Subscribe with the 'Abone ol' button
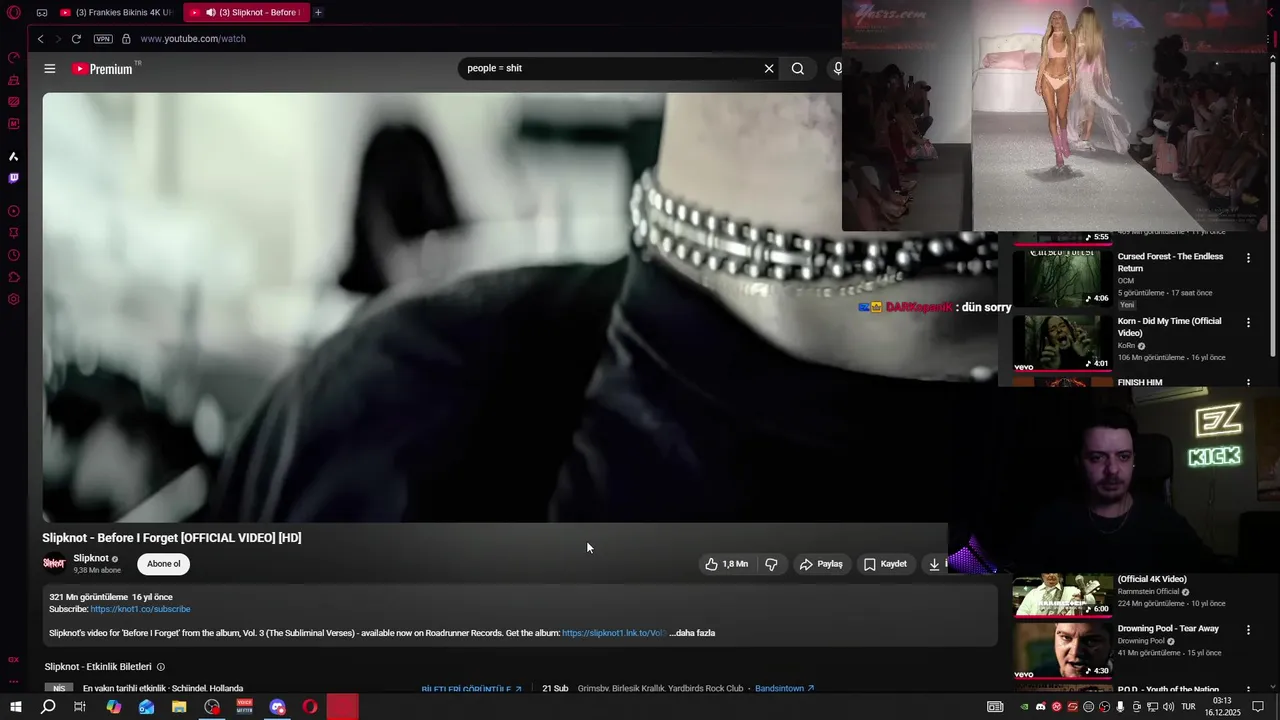Screen dimensions: 1280x720 [x=164, y=564]
